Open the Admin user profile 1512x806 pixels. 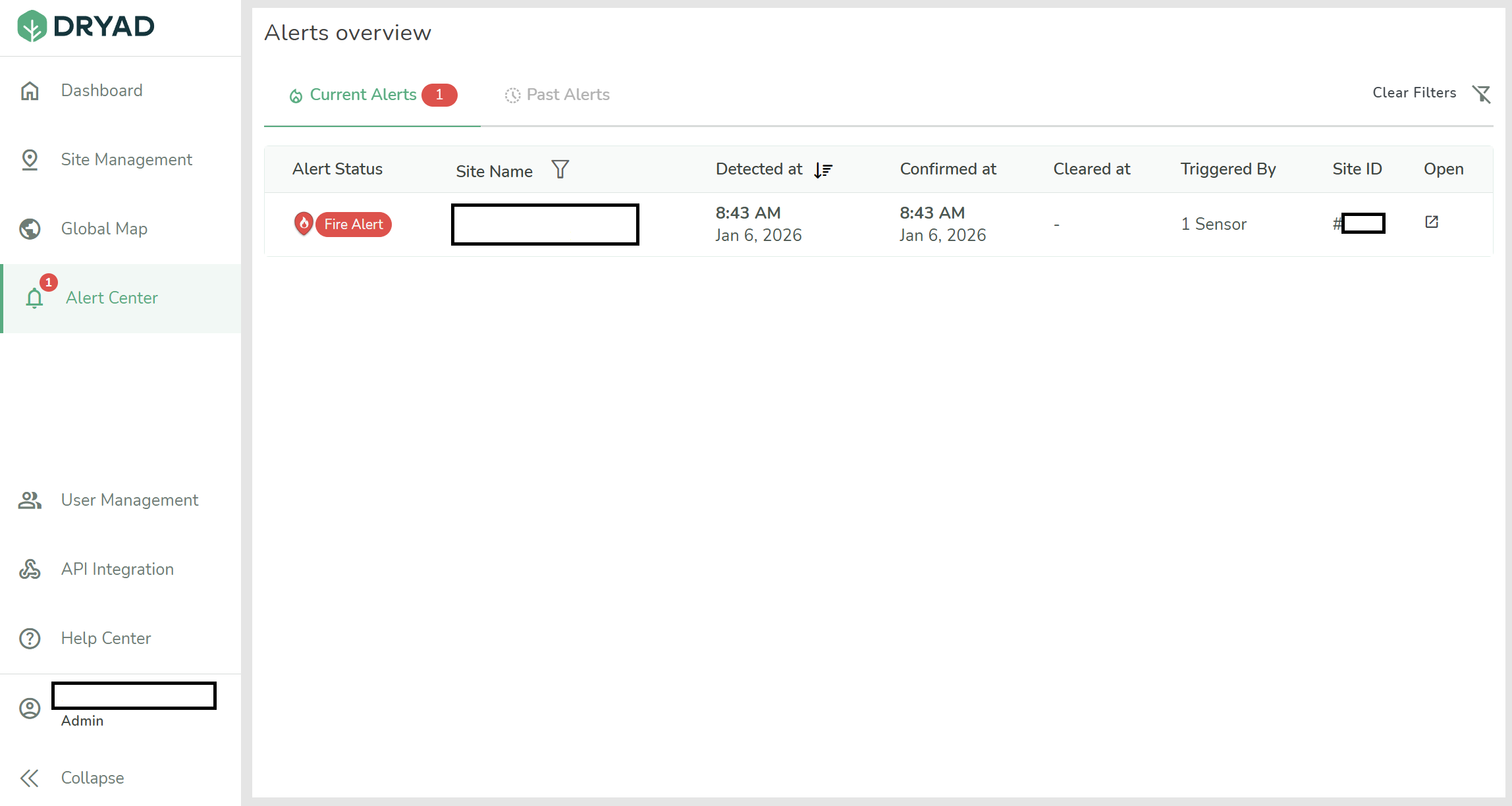click(x=30, y=709)
